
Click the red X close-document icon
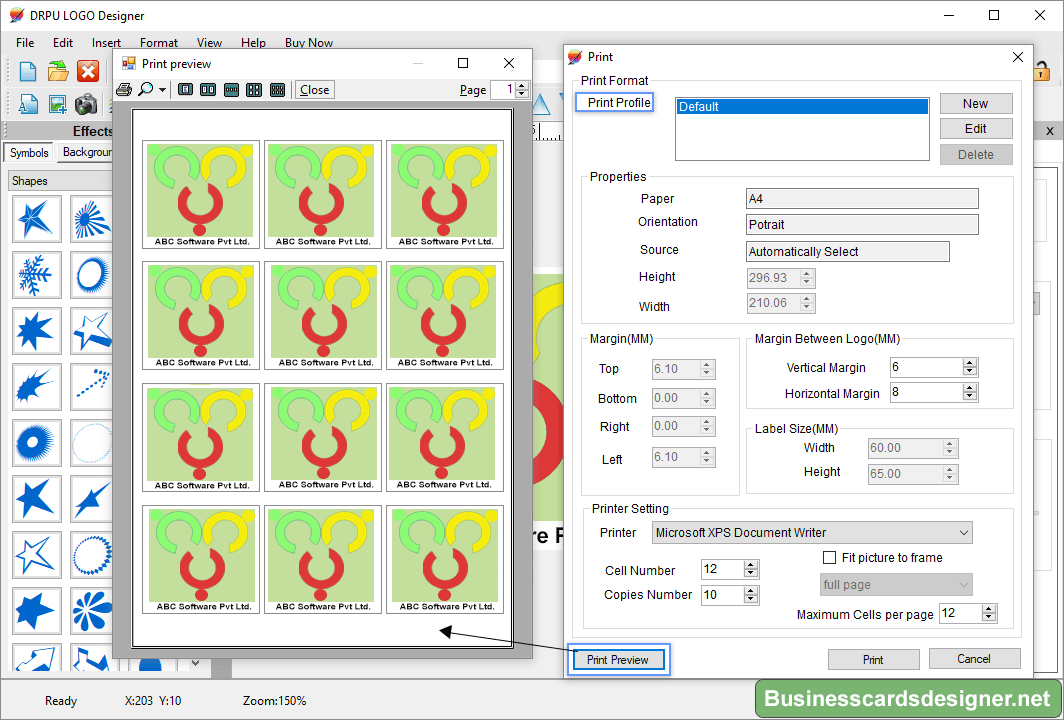[x=88, y=71]
